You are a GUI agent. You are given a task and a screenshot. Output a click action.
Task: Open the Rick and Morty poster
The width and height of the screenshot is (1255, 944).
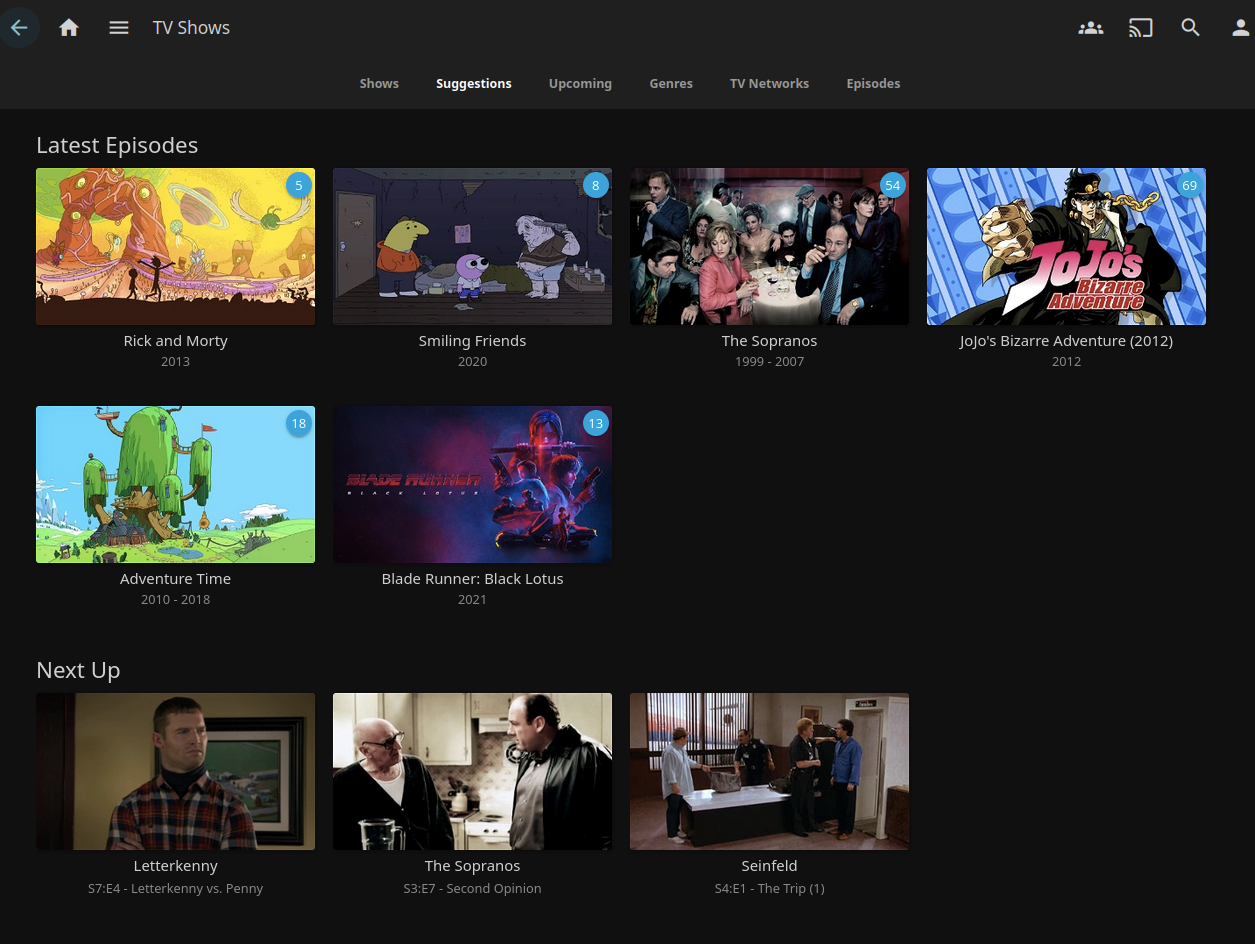coord(175,246)
